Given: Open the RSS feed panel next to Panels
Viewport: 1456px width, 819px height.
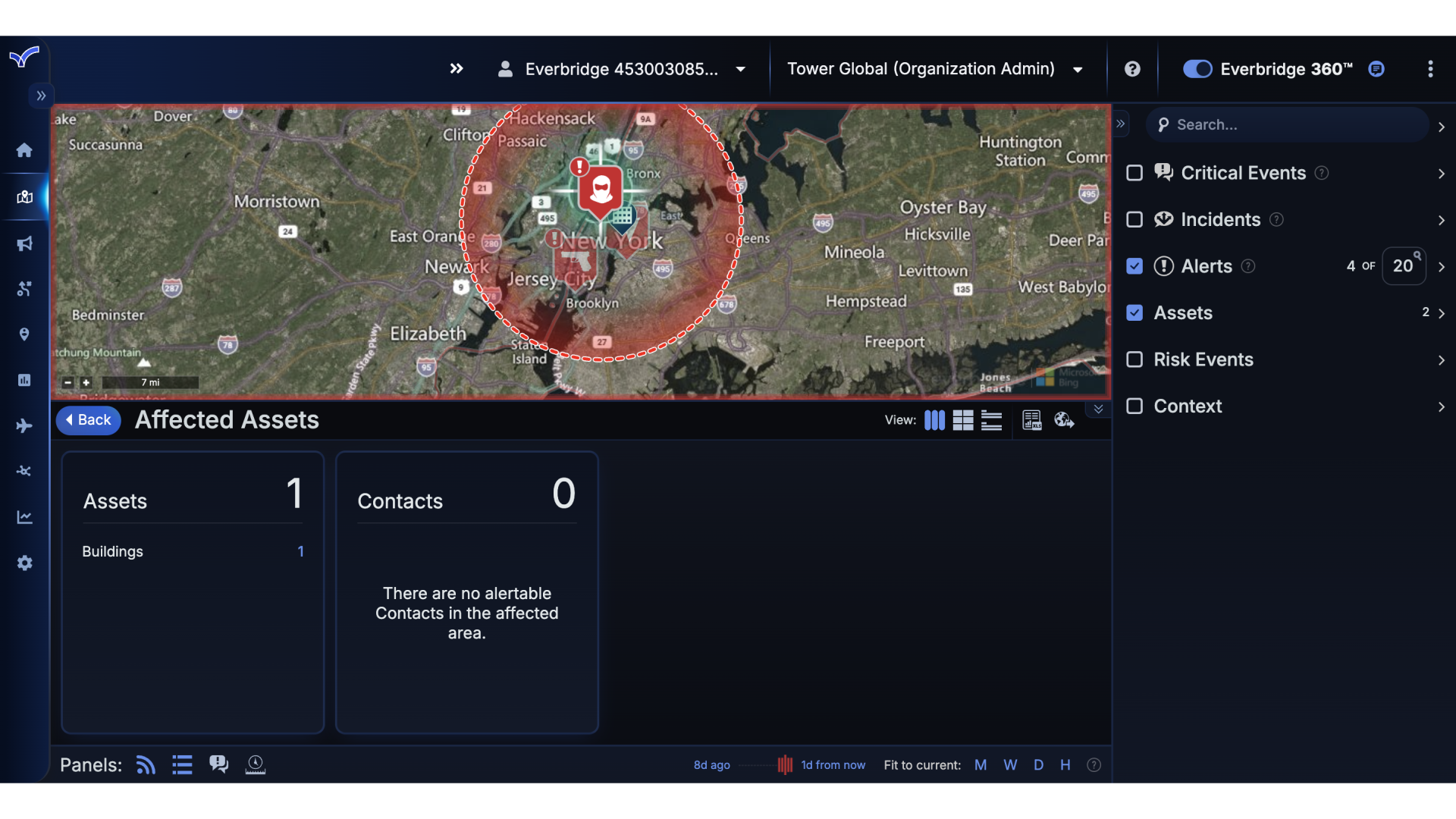Looking at the screenshot, I should click(145, 764).
